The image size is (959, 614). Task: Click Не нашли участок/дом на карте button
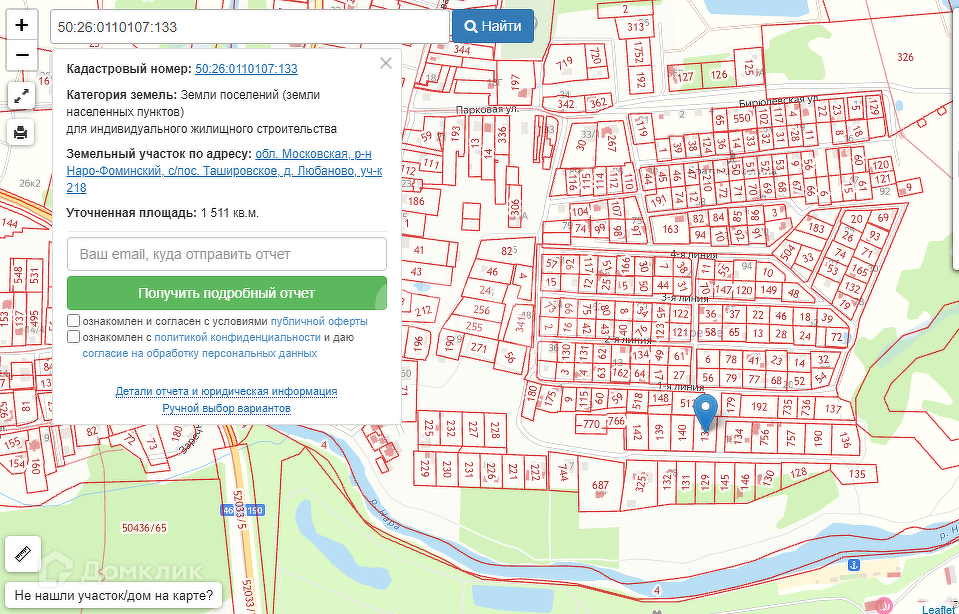[x=114, y=595]
